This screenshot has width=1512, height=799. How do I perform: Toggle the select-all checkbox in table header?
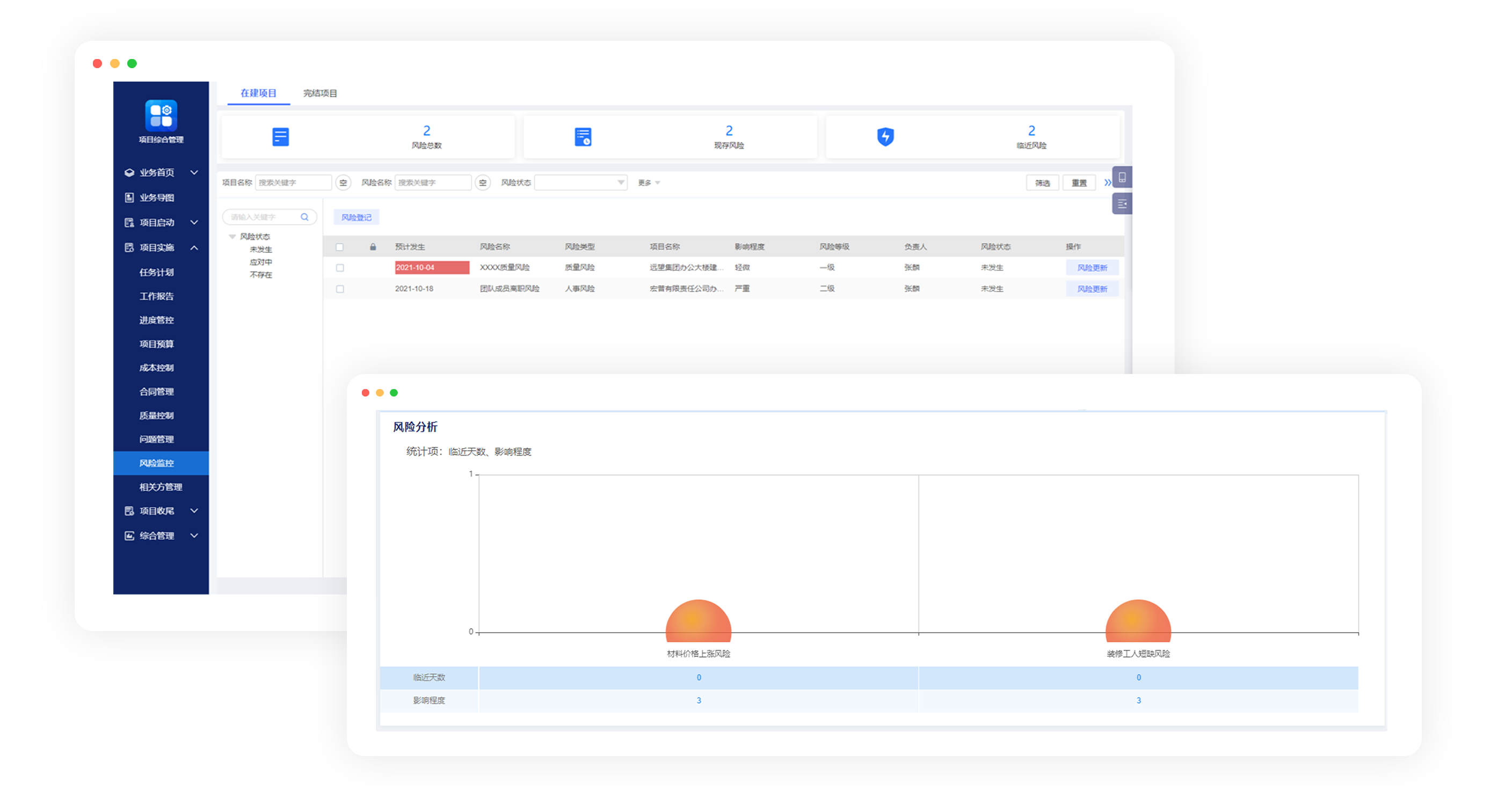click(339, 247)
